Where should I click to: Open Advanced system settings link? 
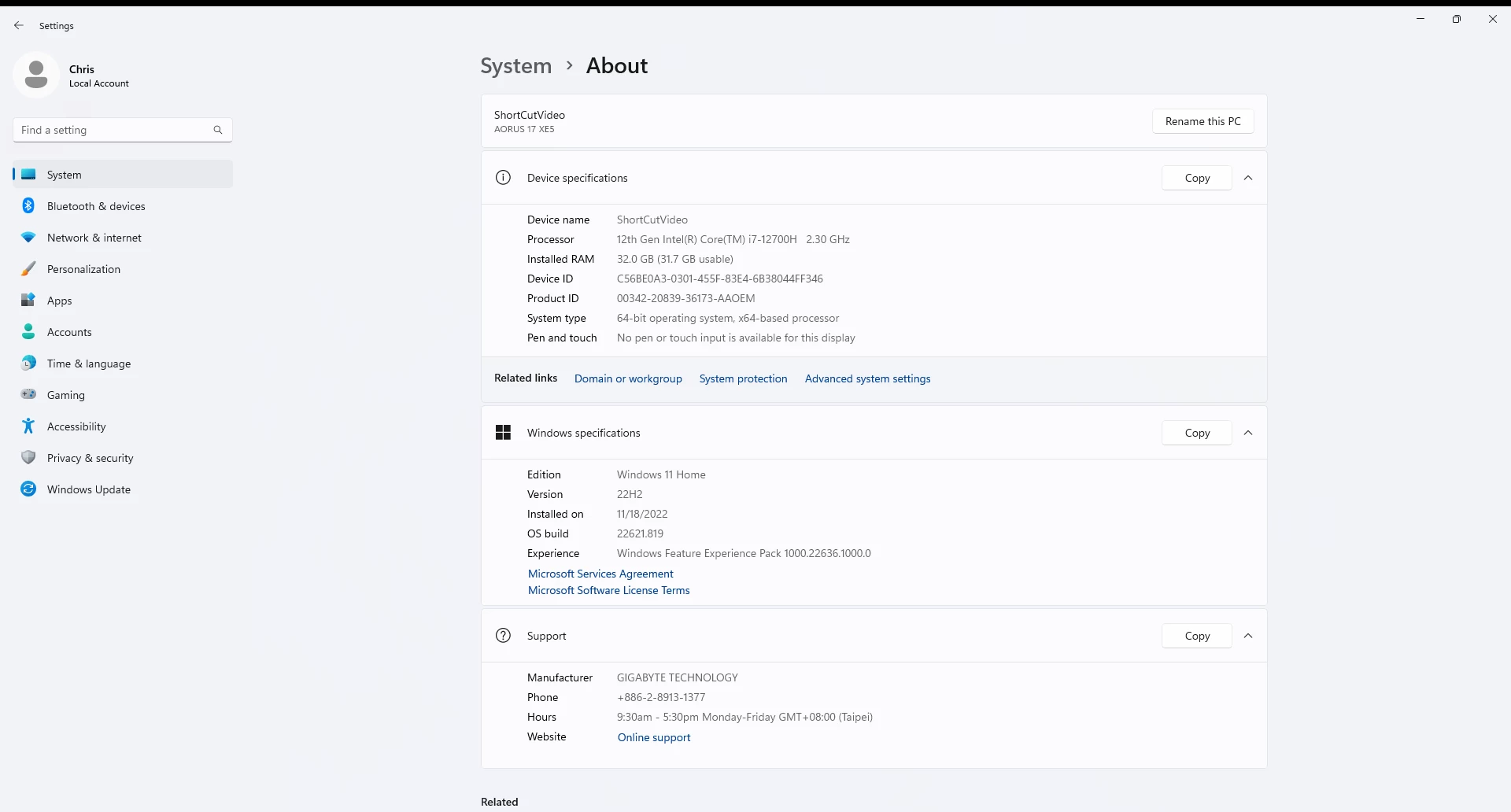point(867,378)
